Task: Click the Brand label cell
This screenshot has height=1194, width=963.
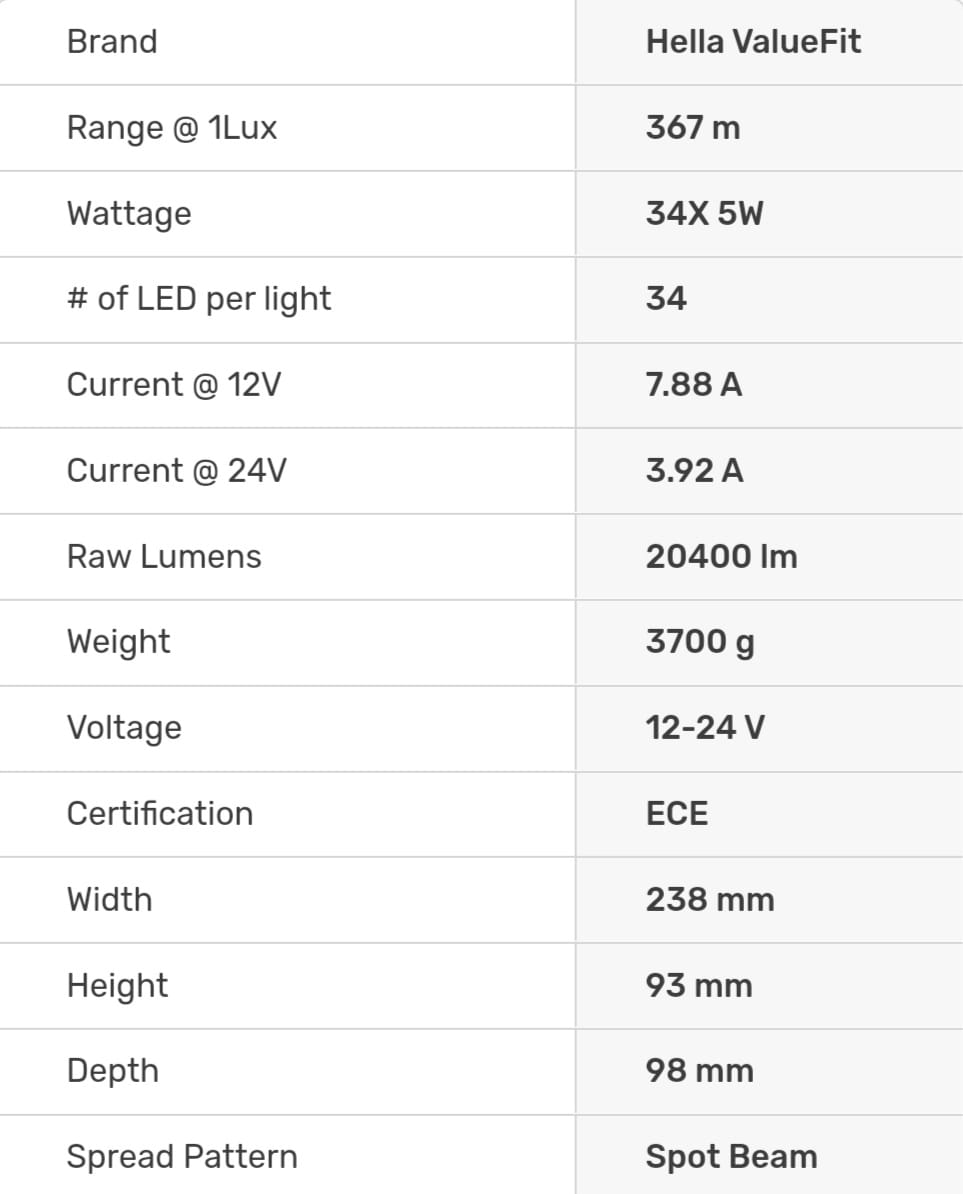Action: (112, 42)
